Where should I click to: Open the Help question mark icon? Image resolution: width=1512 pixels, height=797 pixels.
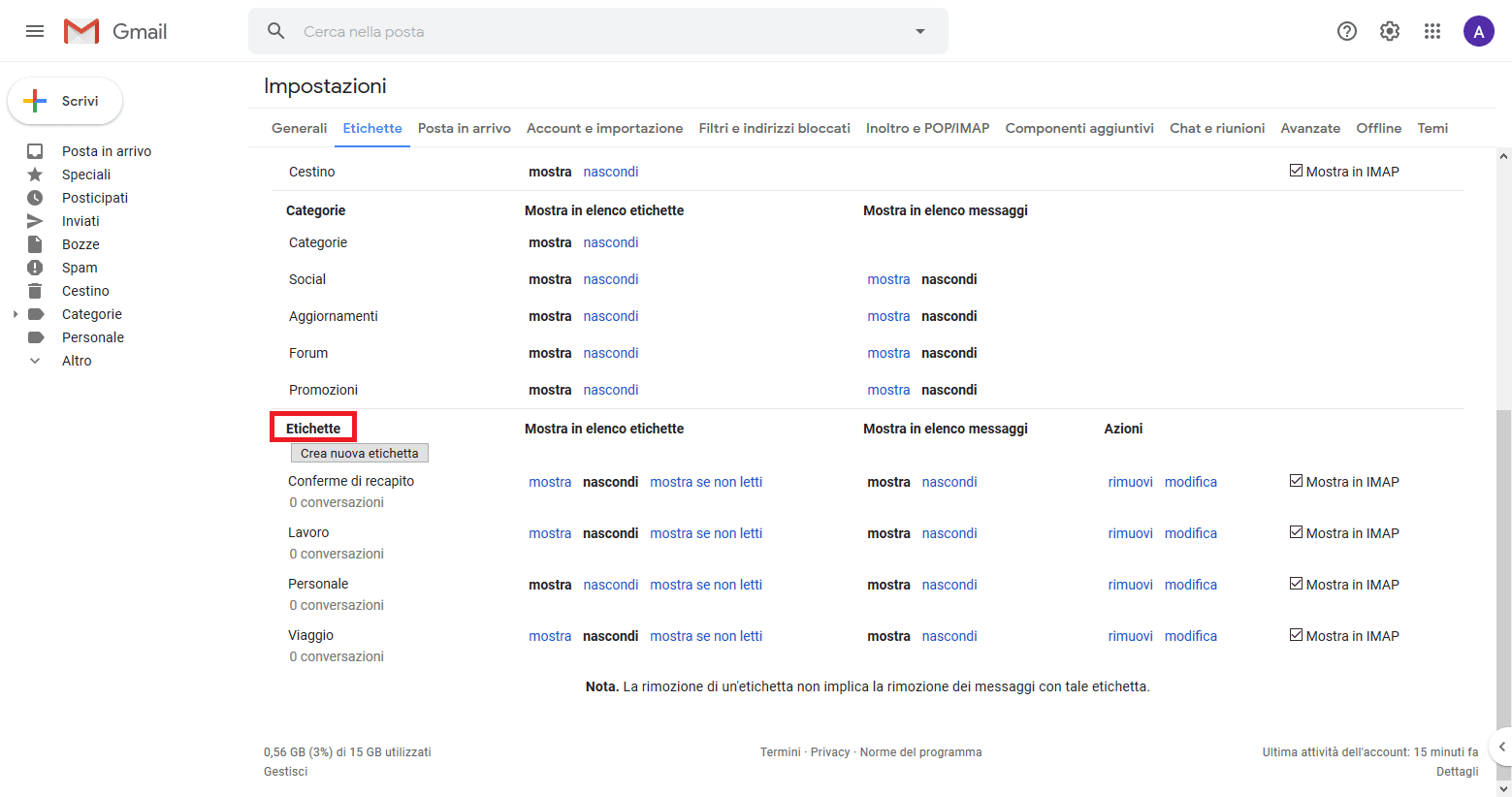pos(1347,31)
